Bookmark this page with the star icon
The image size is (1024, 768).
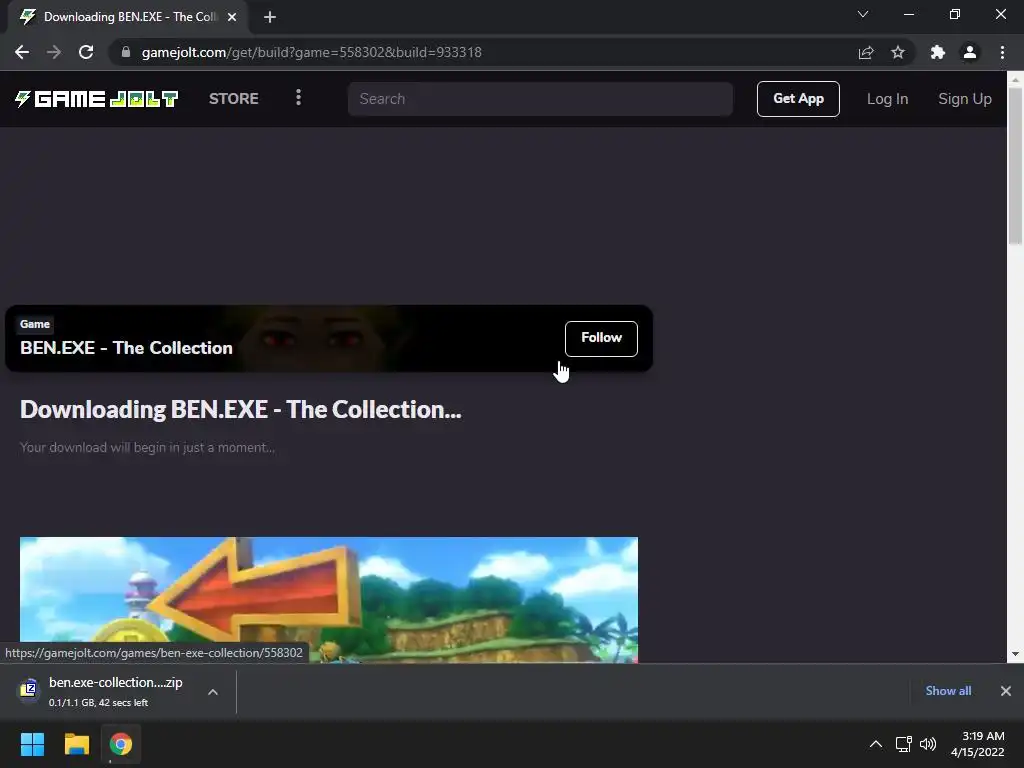(898, 52)
